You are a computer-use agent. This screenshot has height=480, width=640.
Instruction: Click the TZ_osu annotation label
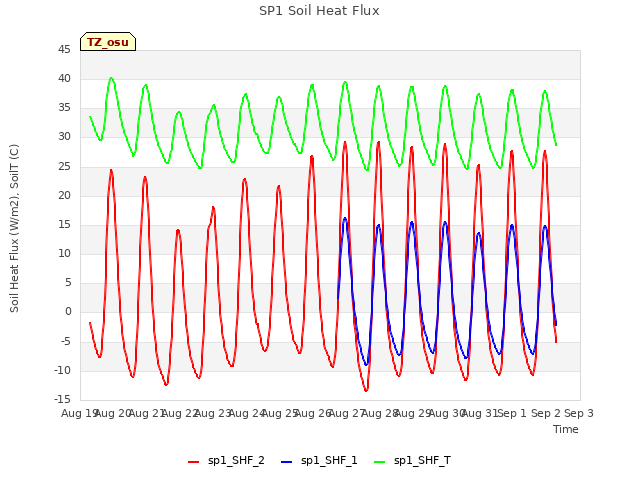tap(108, 42)
